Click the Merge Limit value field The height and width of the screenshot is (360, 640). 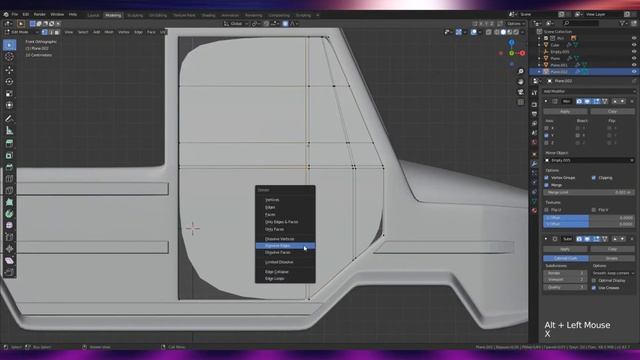(x=589, y=192)
